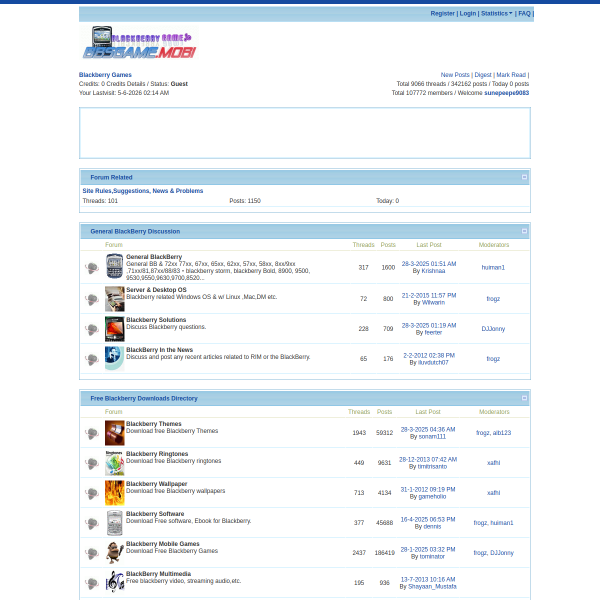Collapse the Free Blackberry Downloads Directory section
Screen dimensions: 600x600
[x=524, y=398]
